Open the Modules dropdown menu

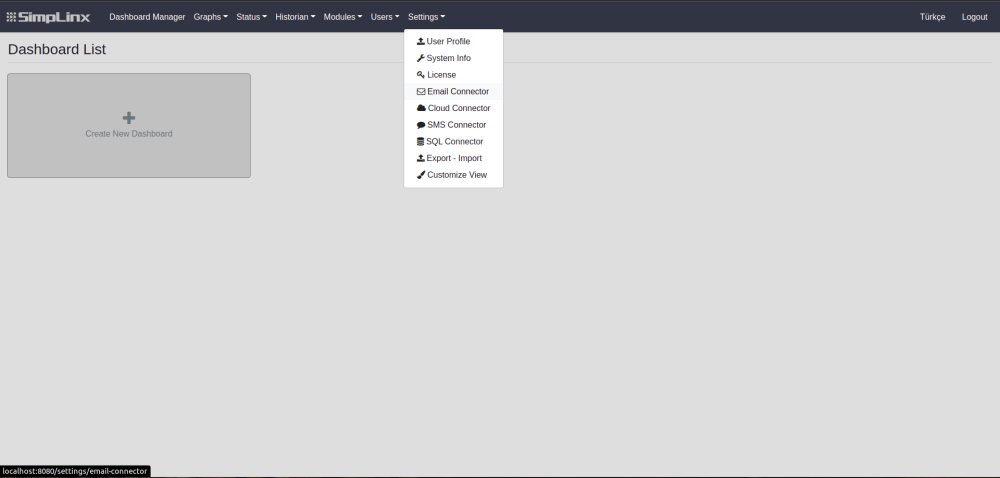coord(342,17)
